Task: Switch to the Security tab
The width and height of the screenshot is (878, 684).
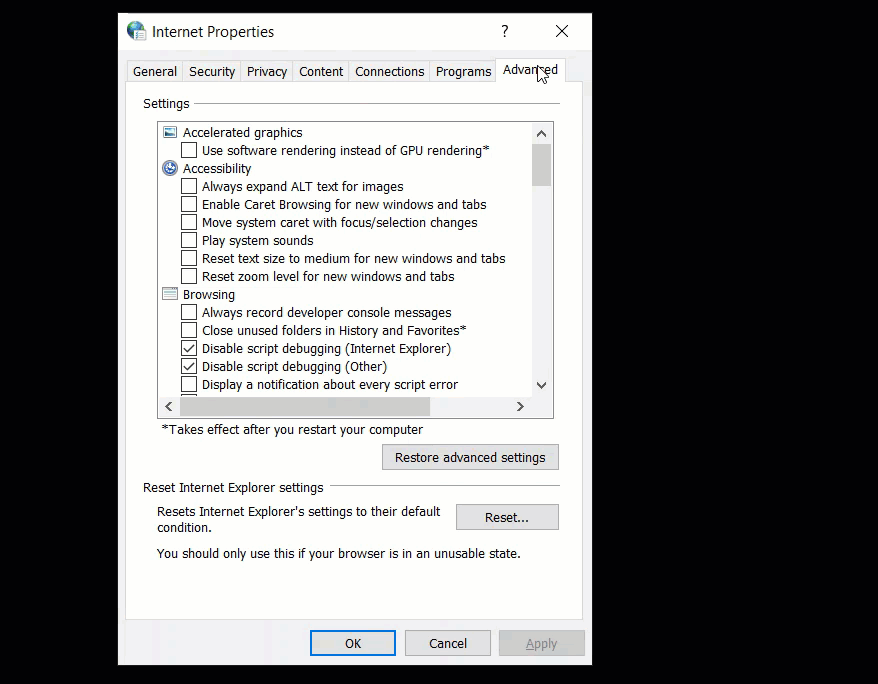Action: [x=211, y=71]
